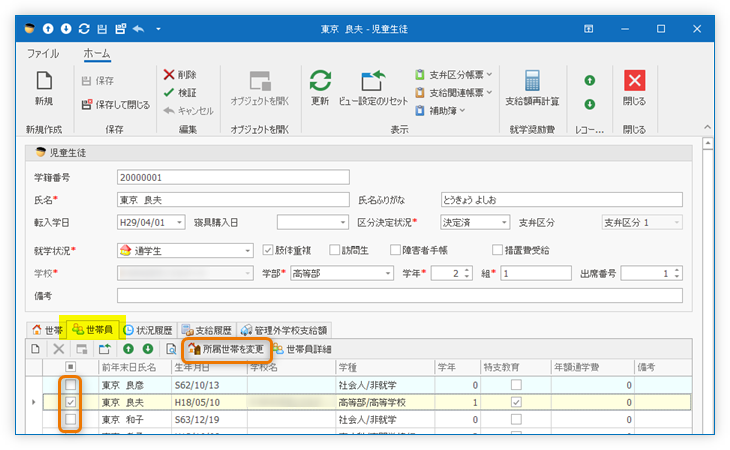Uncheck the row checkbox for 東京 良夫
The image size is (730, 450).
70,402
